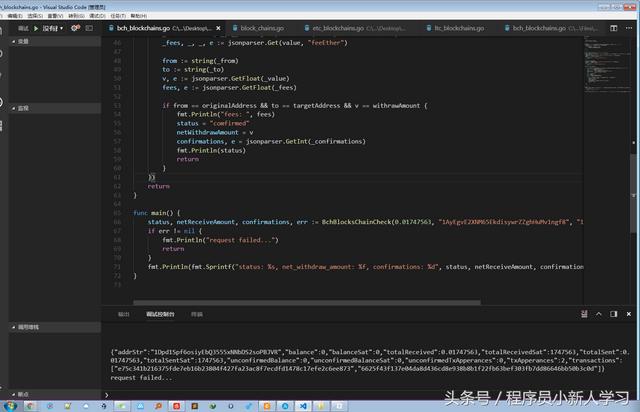Screen dimensions: 640x412
Task: Click the 'func main()' declaration line
Action: pos(157,213)
